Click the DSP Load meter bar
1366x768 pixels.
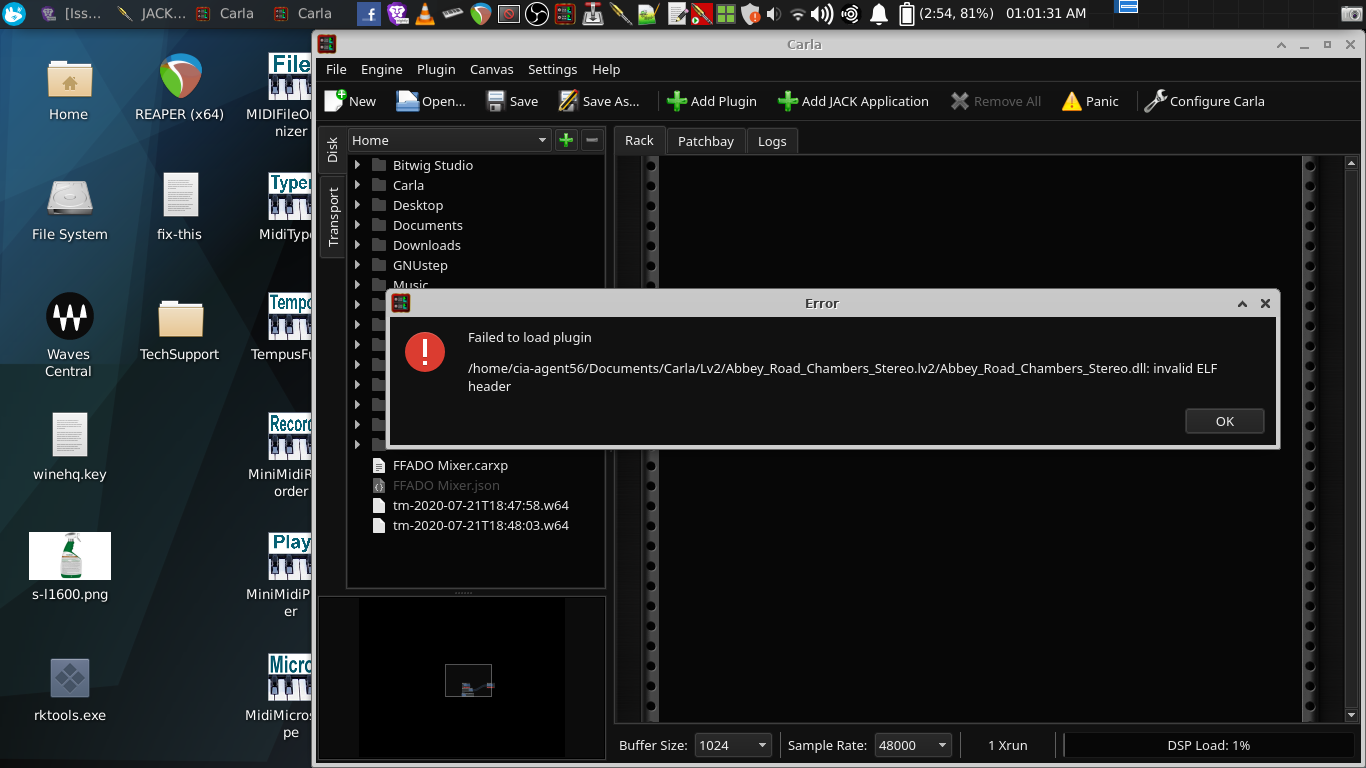tap(1208, 745)
